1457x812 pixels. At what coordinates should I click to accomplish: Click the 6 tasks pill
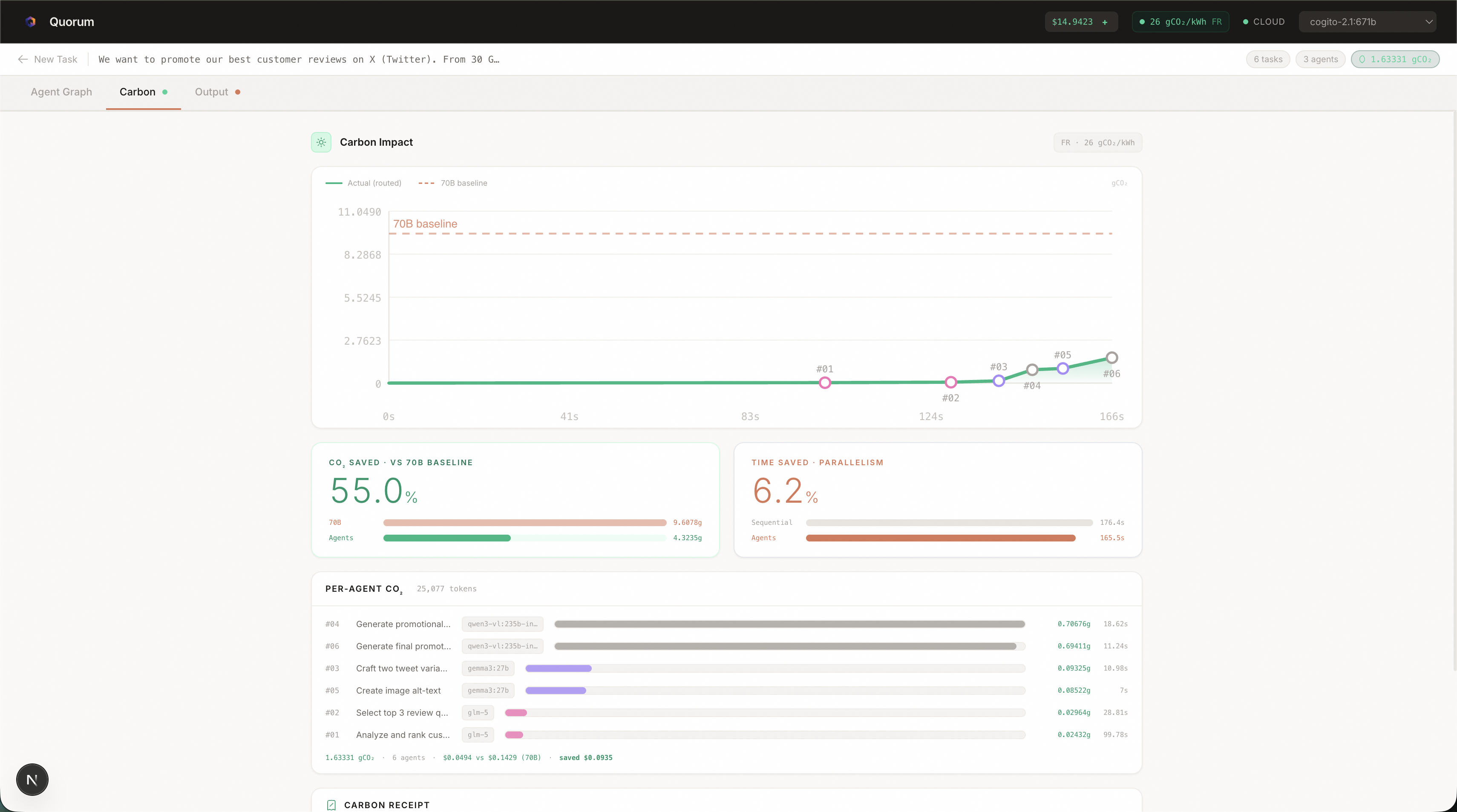tap(1267, 59)
